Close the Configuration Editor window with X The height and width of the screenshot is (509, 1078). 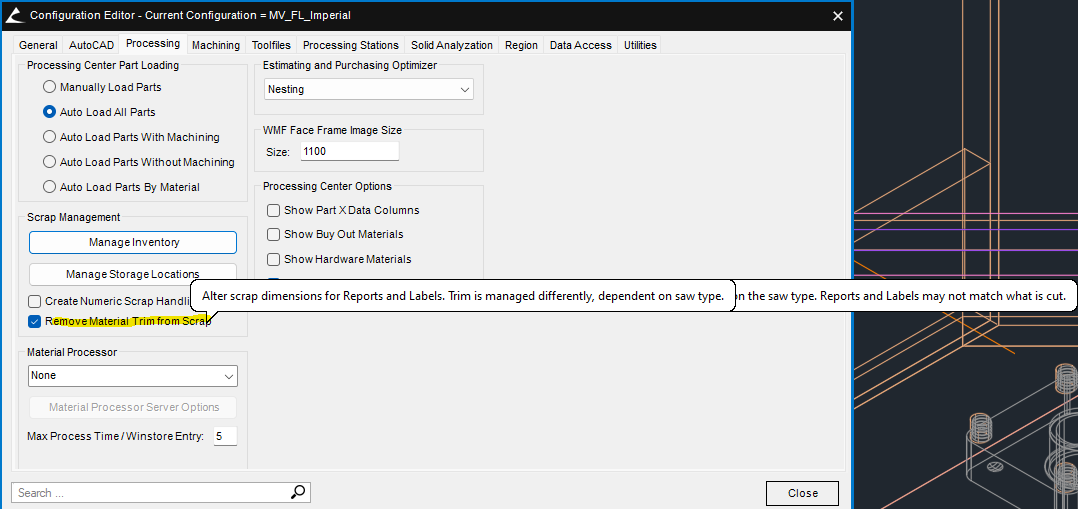(838, 15)
